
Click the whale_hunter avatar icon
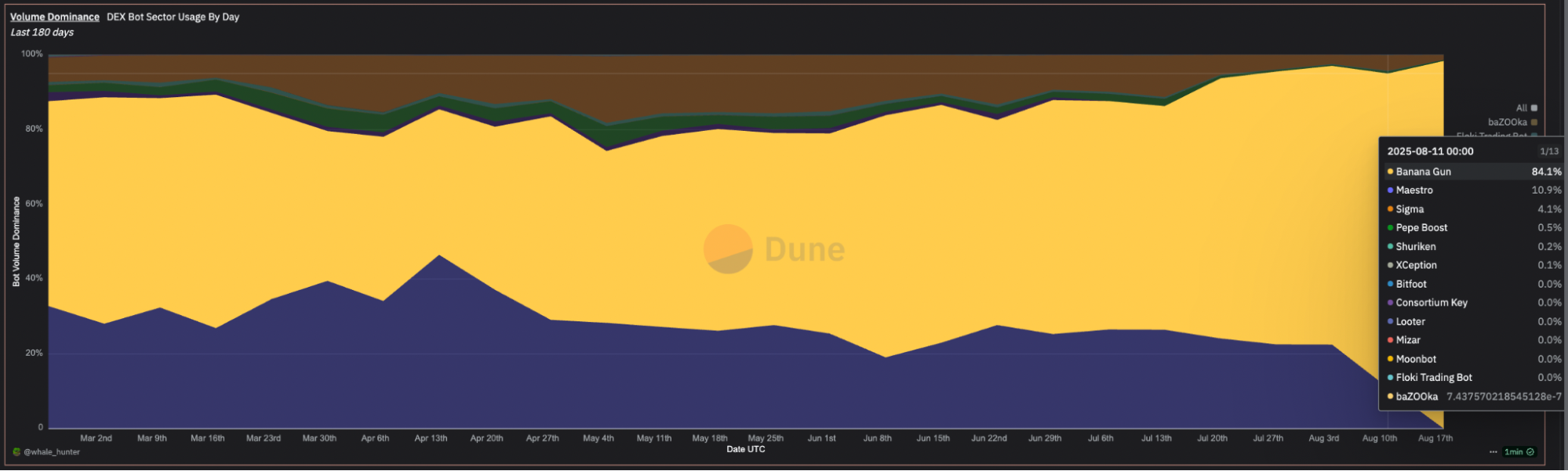16,452
